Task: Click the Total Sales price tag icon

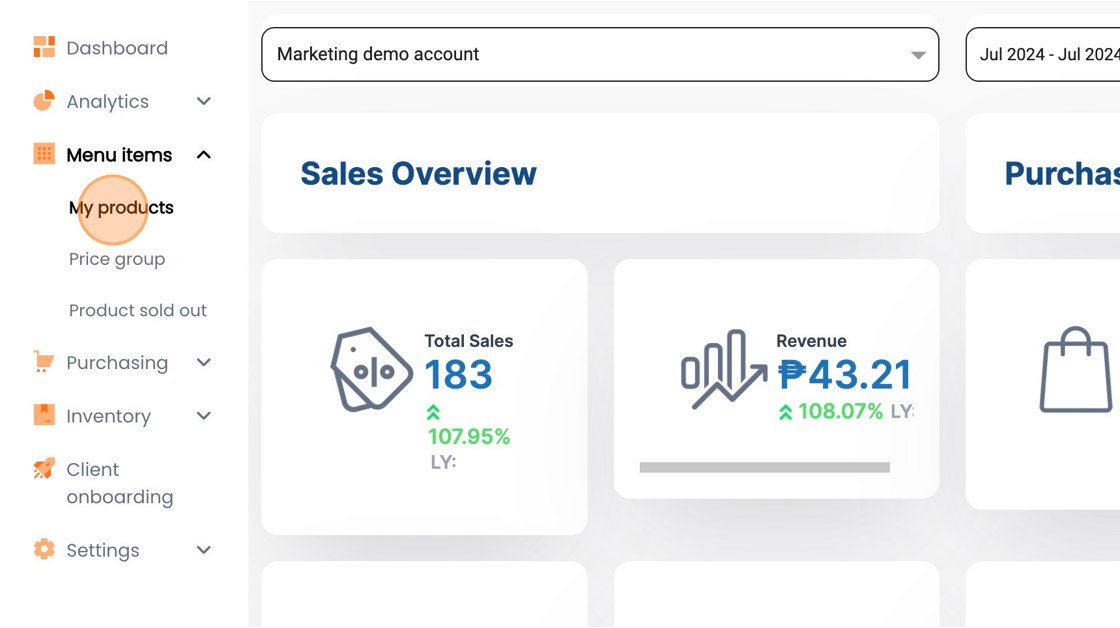Action: (371, 369)
